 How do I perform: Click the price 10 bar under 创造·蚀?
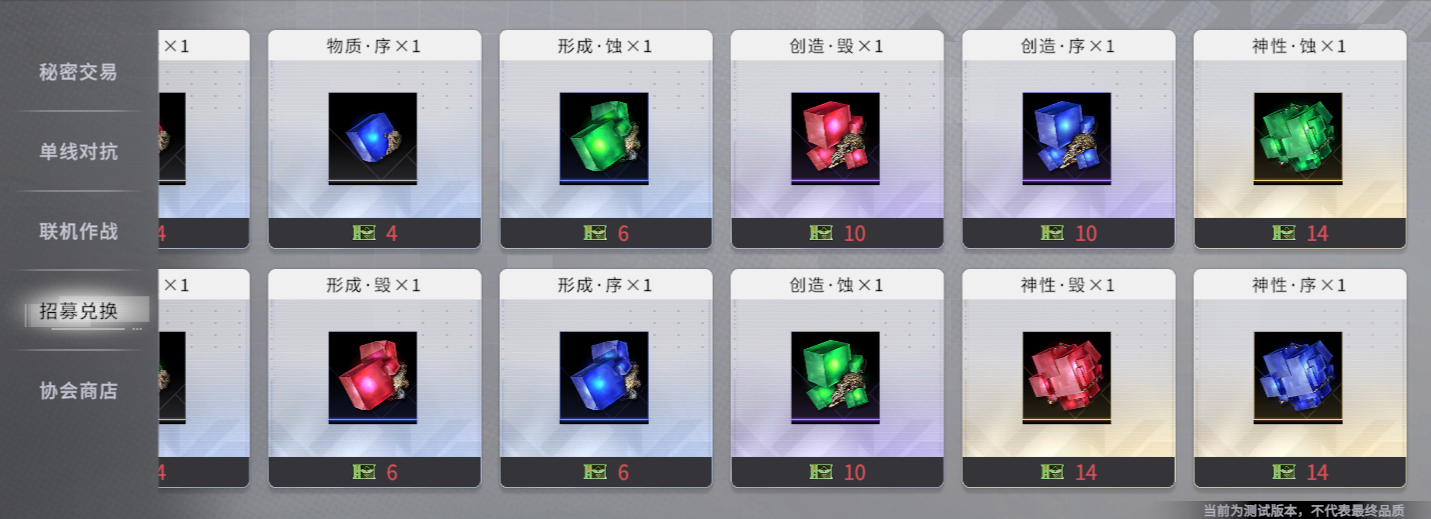pos(837,472)
